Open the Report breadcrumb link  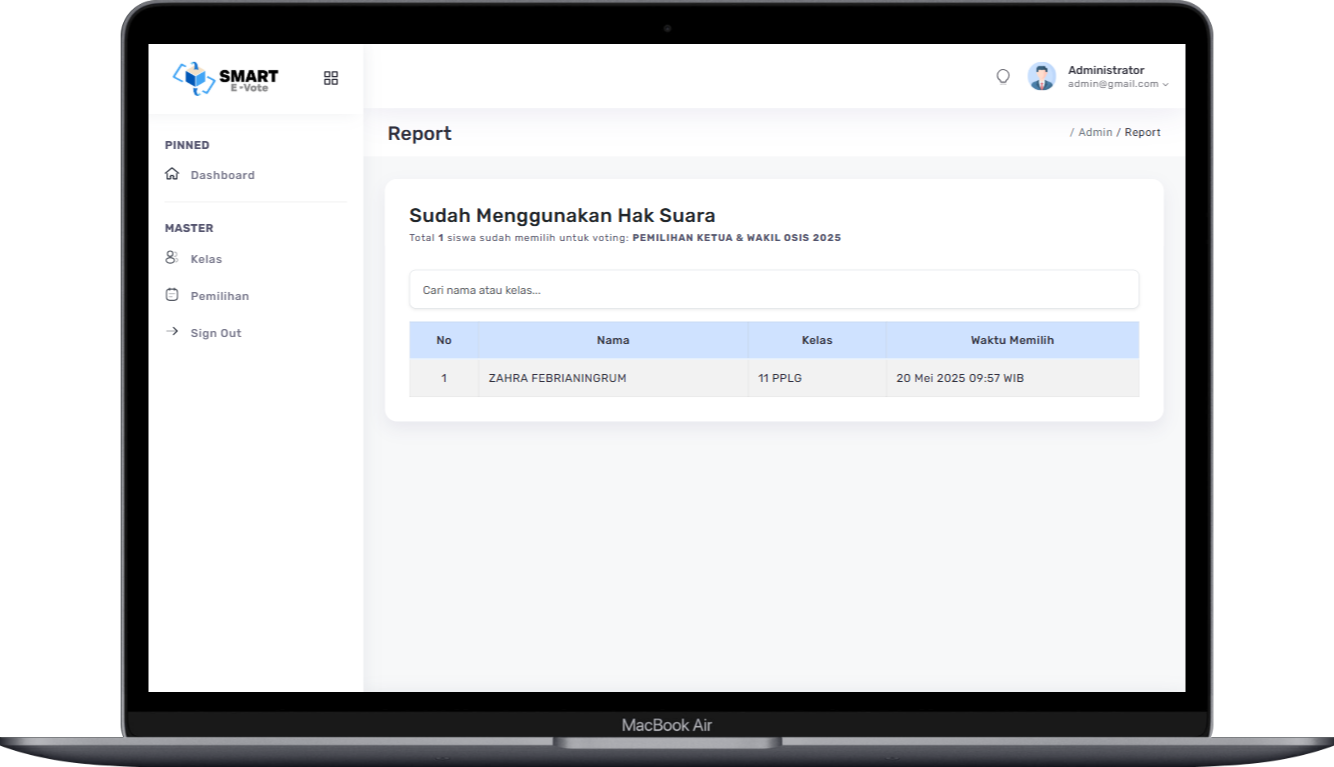click(x=1142, y=131)
